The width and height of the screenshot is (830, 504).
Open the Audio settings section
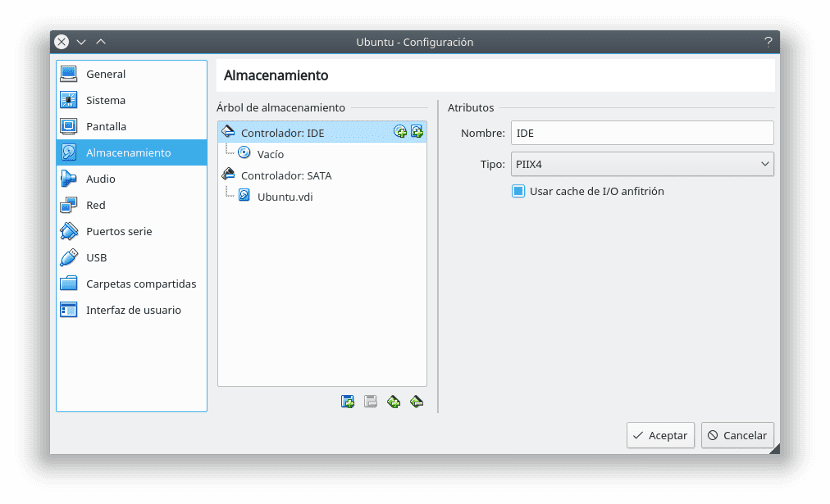[x=100, y=179]
